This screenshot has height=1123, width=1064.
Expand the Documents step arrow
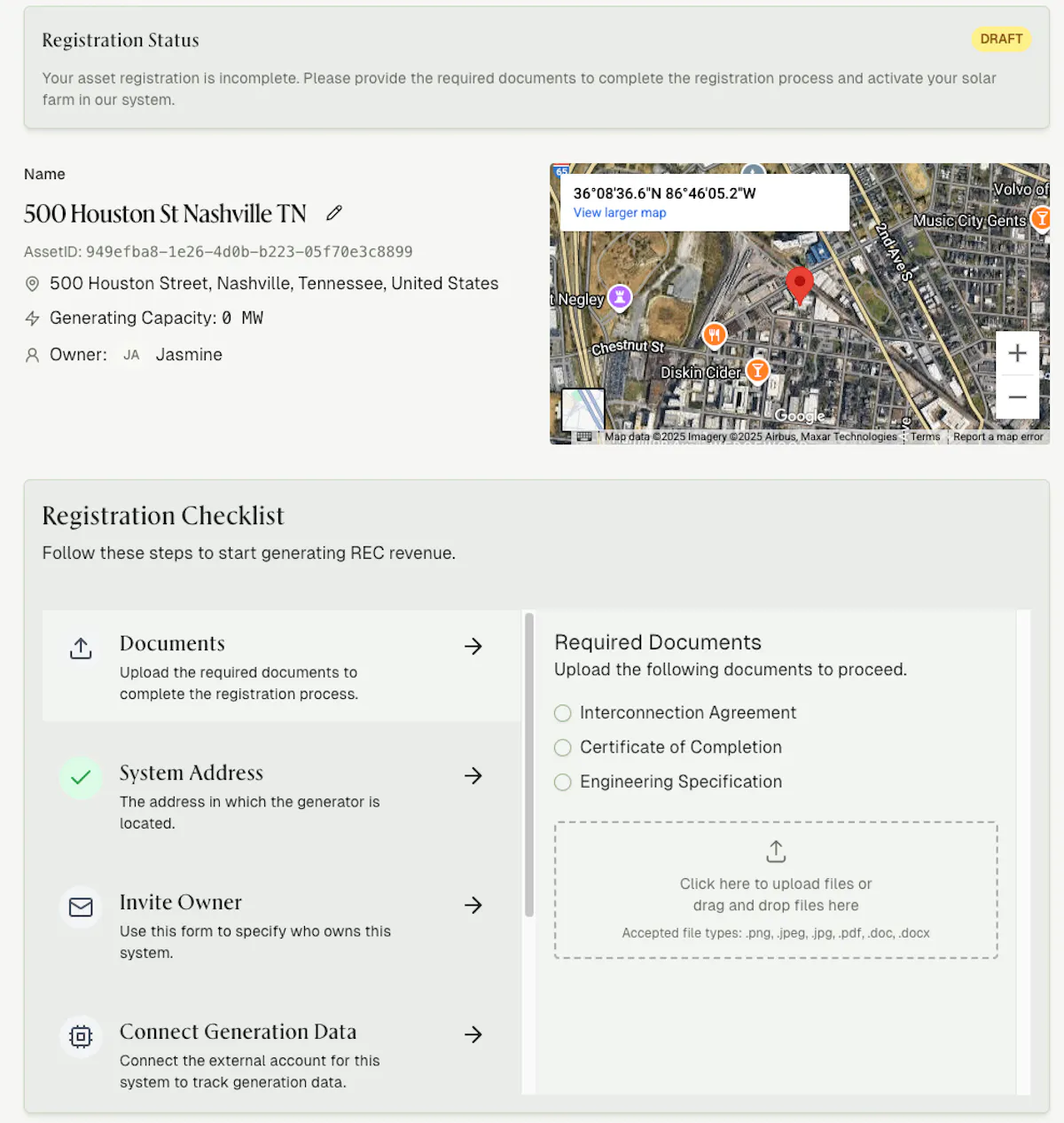[473, 647]
